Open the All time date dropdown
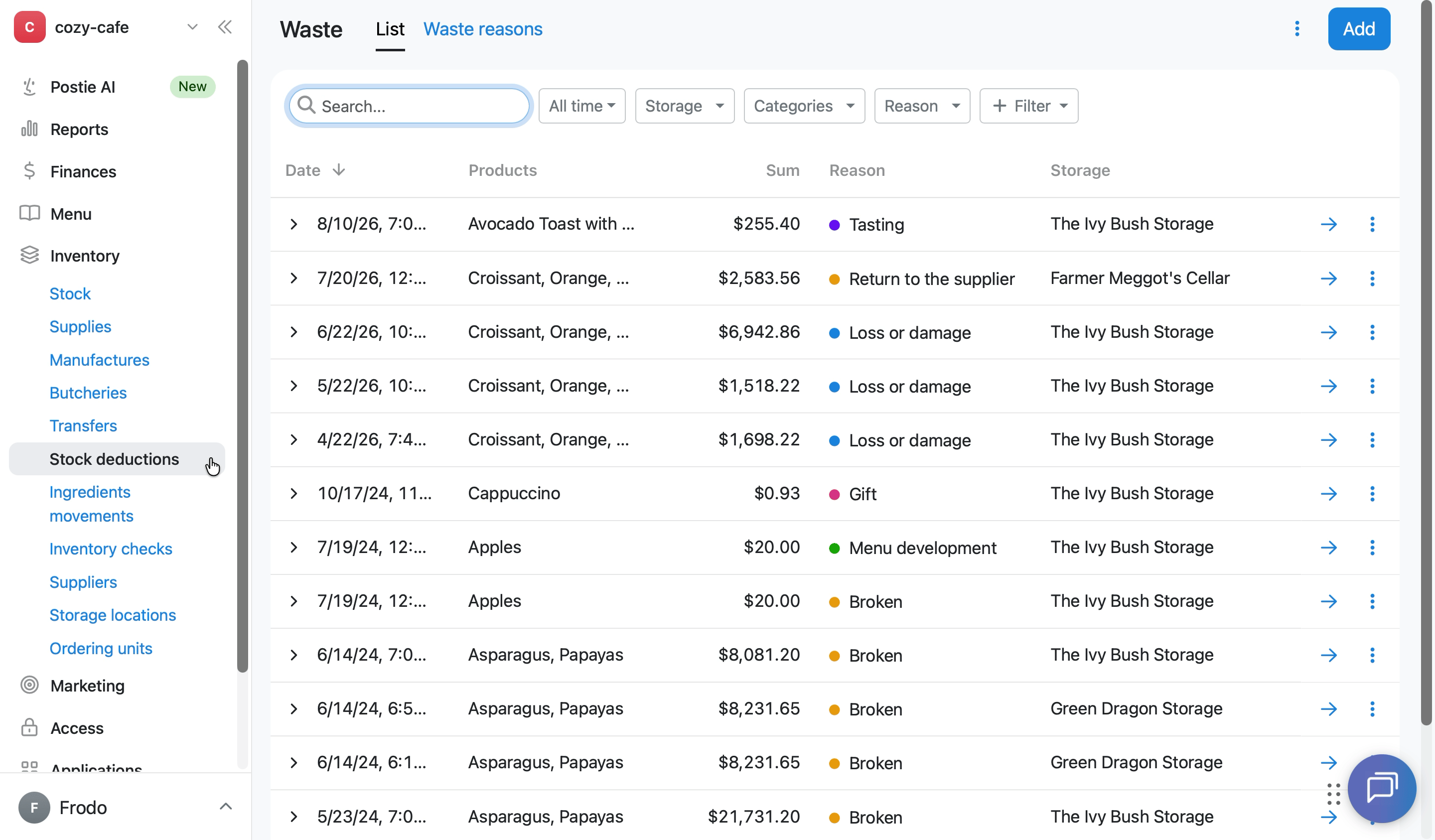This screenshot has height=840, width=1435. point(581,105)
